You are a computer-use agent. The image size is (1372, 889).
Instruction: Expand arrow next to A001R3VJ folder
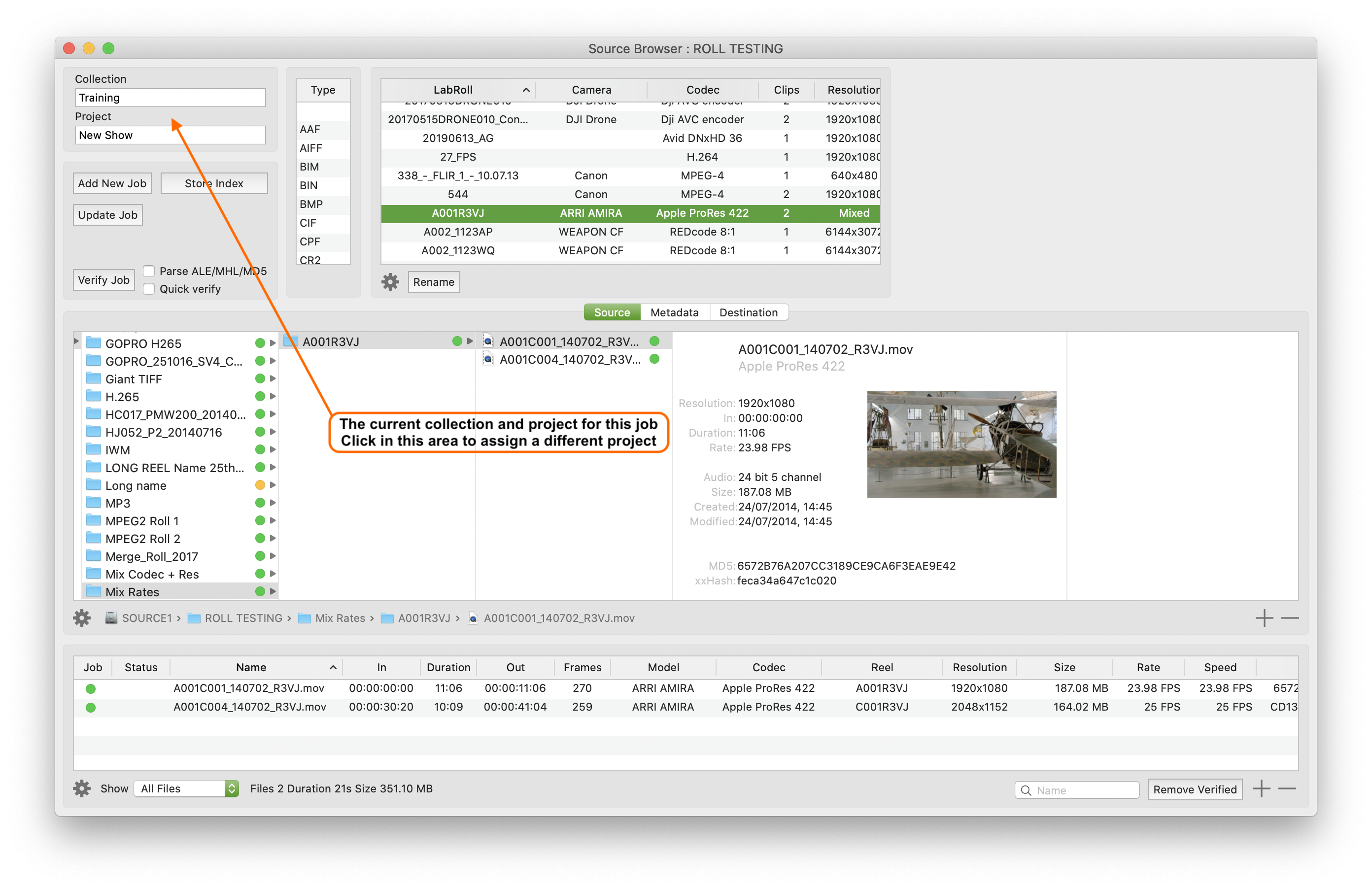click(x=470, y=342)
